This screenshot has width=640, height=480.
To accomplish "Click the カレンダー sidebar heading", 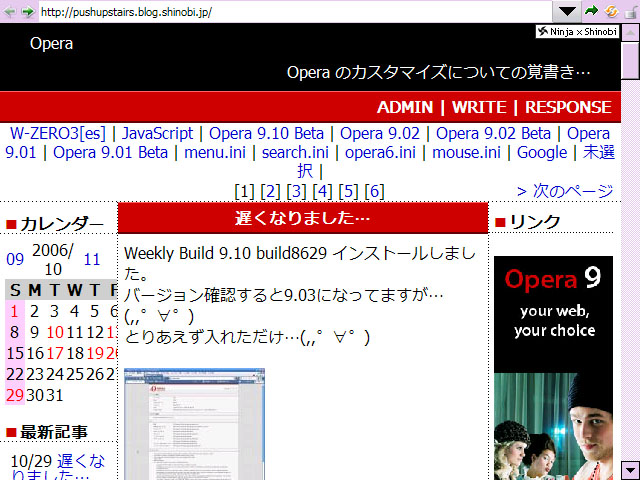I will coord(62,224).
